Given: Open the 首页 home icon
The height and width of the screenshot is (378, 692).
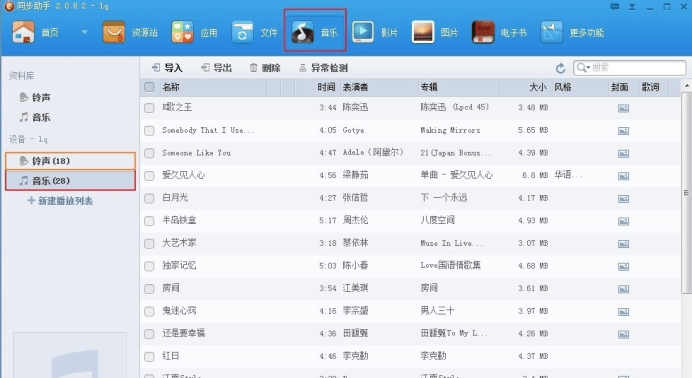Looking at the screenshot, I should pyautogui.click(x=23, y=32).
